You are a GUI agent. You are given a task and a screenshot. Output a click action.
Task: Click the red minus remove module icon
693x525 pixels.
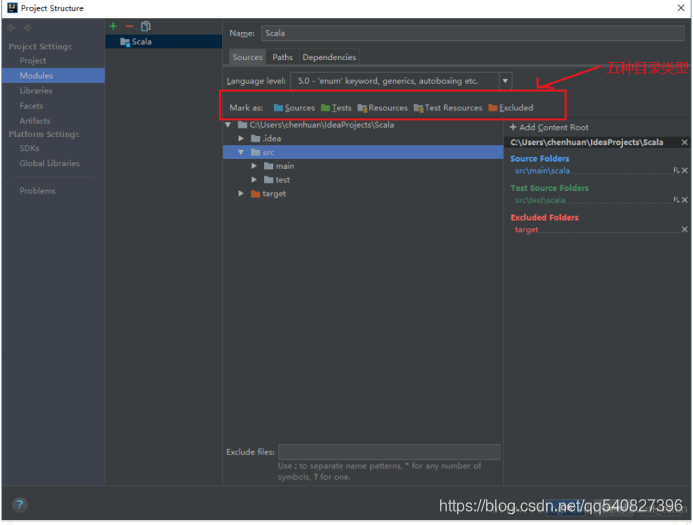129,27
